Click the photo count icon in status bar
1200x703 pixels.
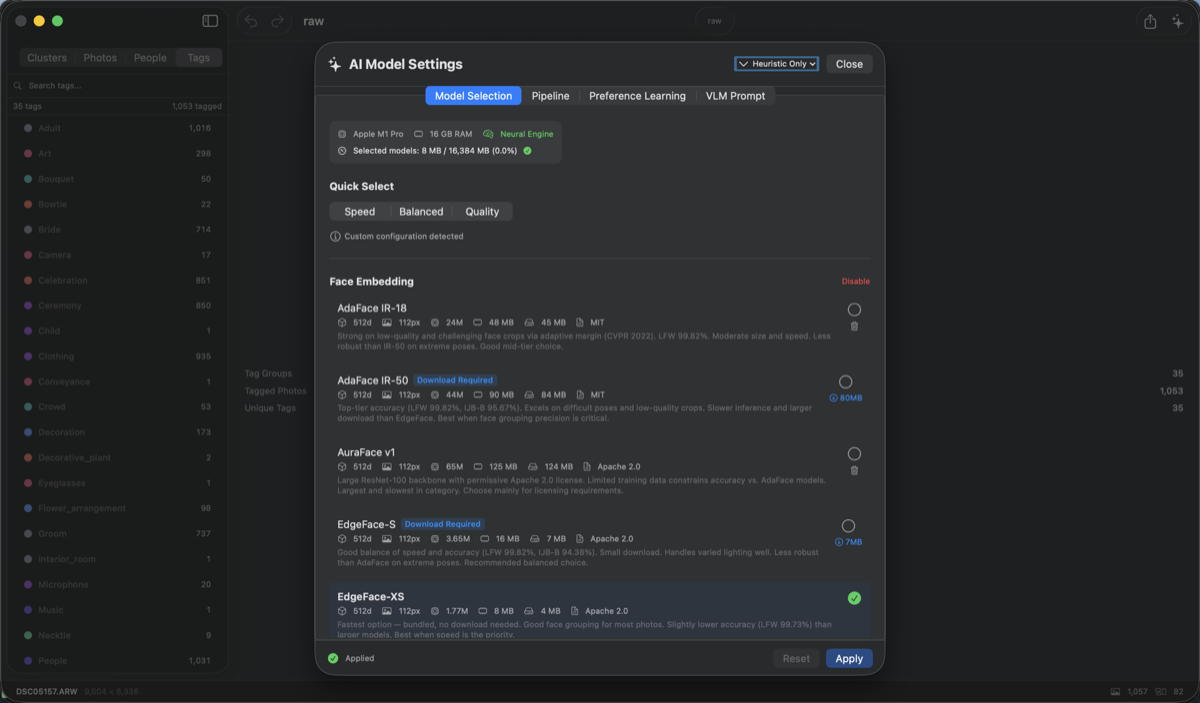(x=1115, y=692)
